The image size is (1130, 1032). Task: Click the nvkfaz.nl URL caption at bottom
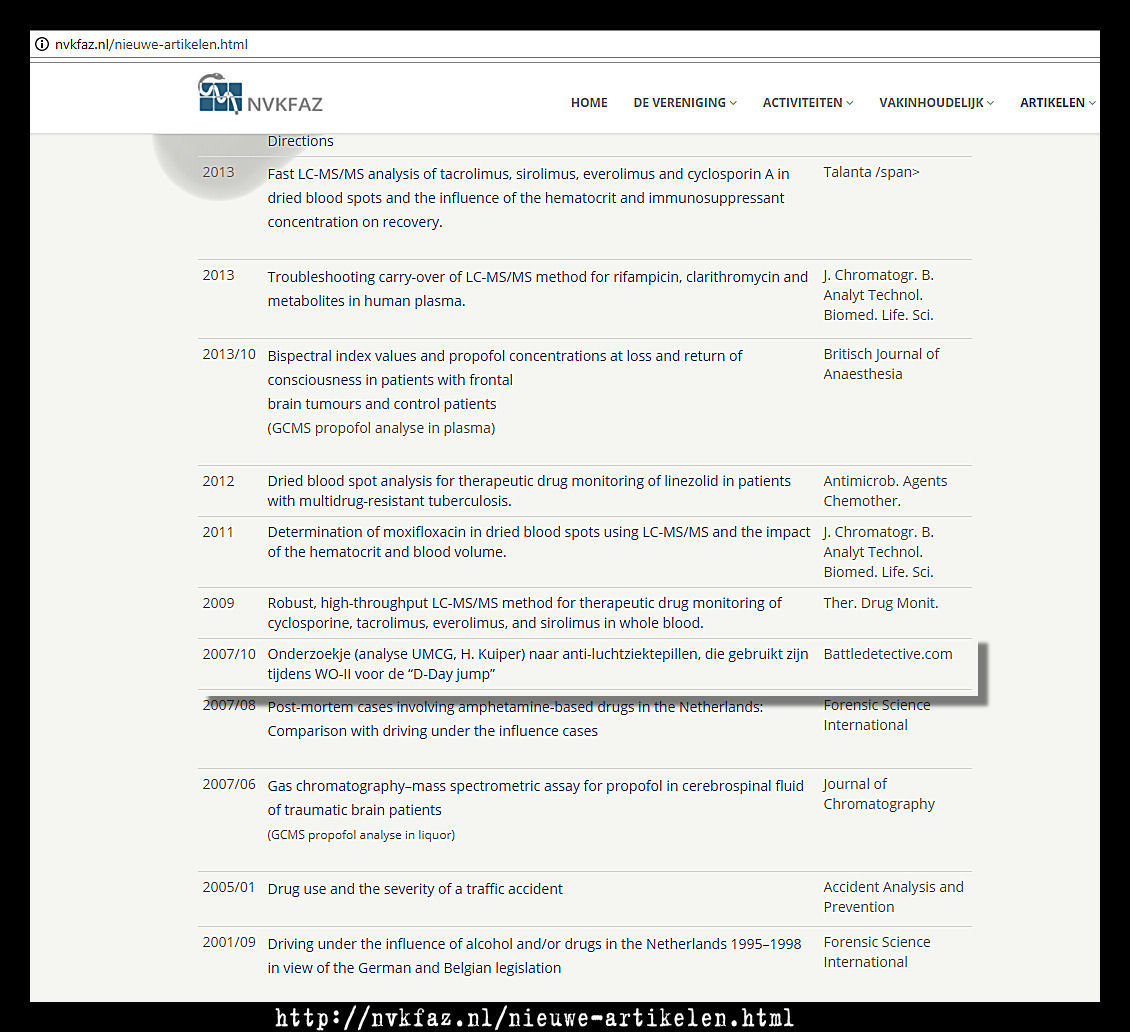535,1018
